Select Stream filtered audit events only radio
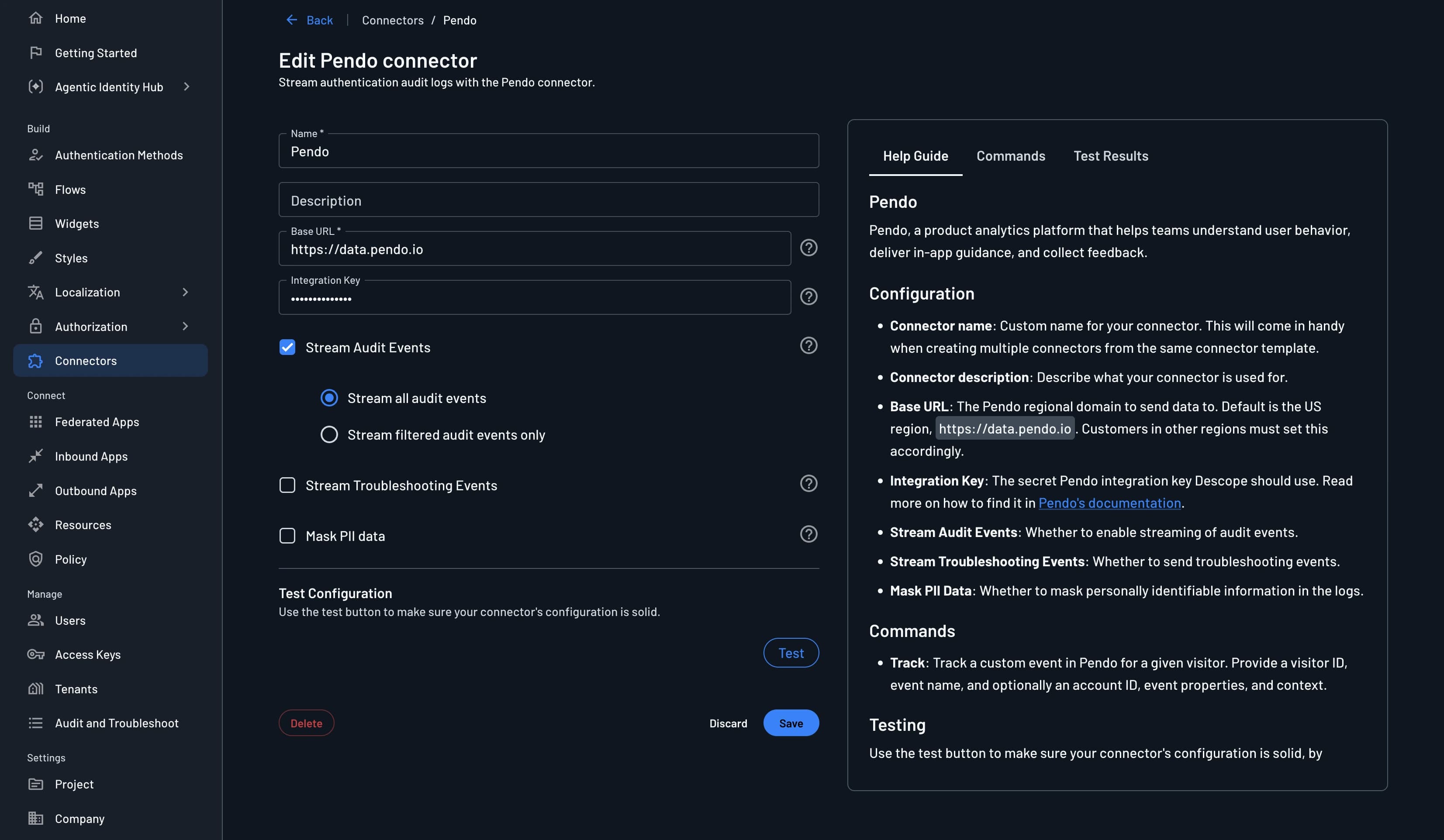Screen dimensions: 1444x840 click(x=329, y=434)
